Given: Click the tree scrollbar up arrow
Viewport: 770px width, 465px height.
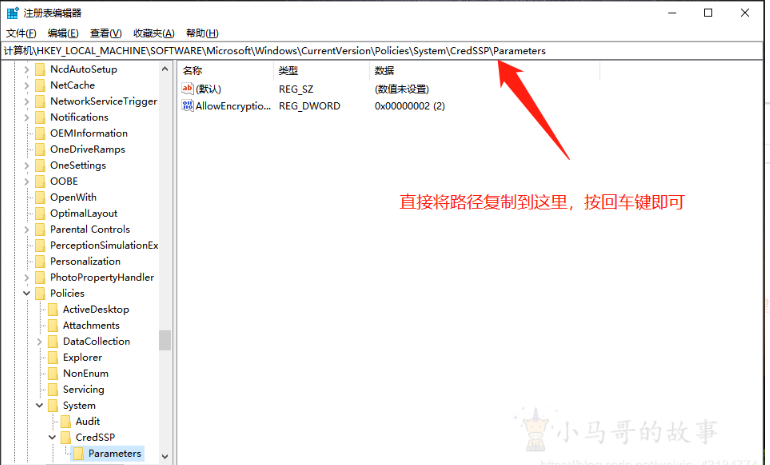Looking at the screenshot, I should tap(165, 69).
